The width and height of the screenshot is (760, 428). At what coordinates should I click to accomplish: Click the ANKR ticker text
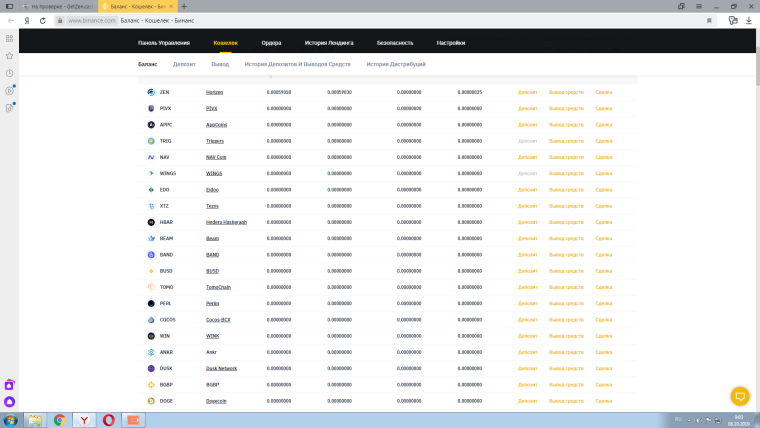pos(166,352)
